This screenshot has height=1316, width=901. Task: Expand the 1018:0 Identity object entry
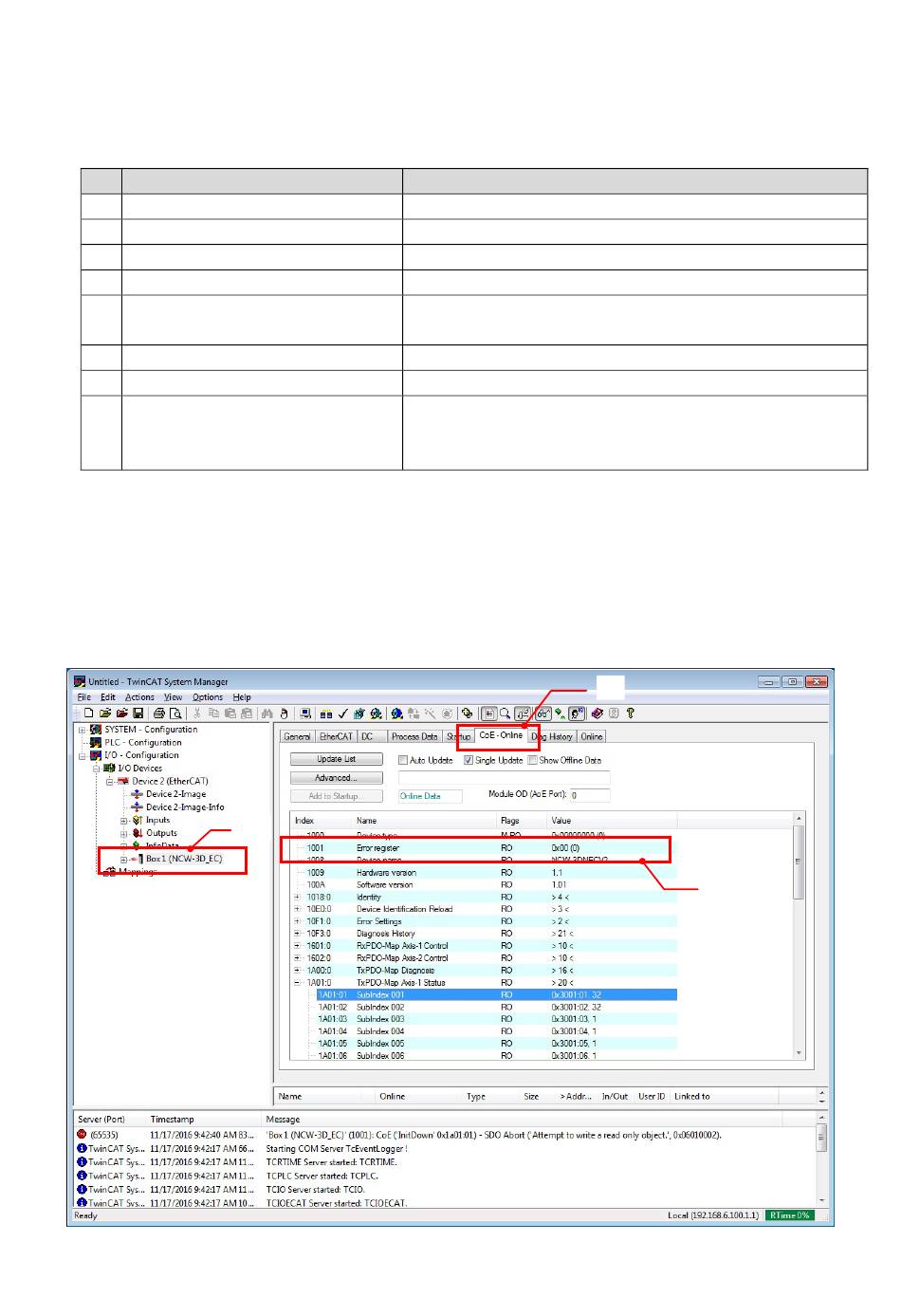[x=298, y=897]
